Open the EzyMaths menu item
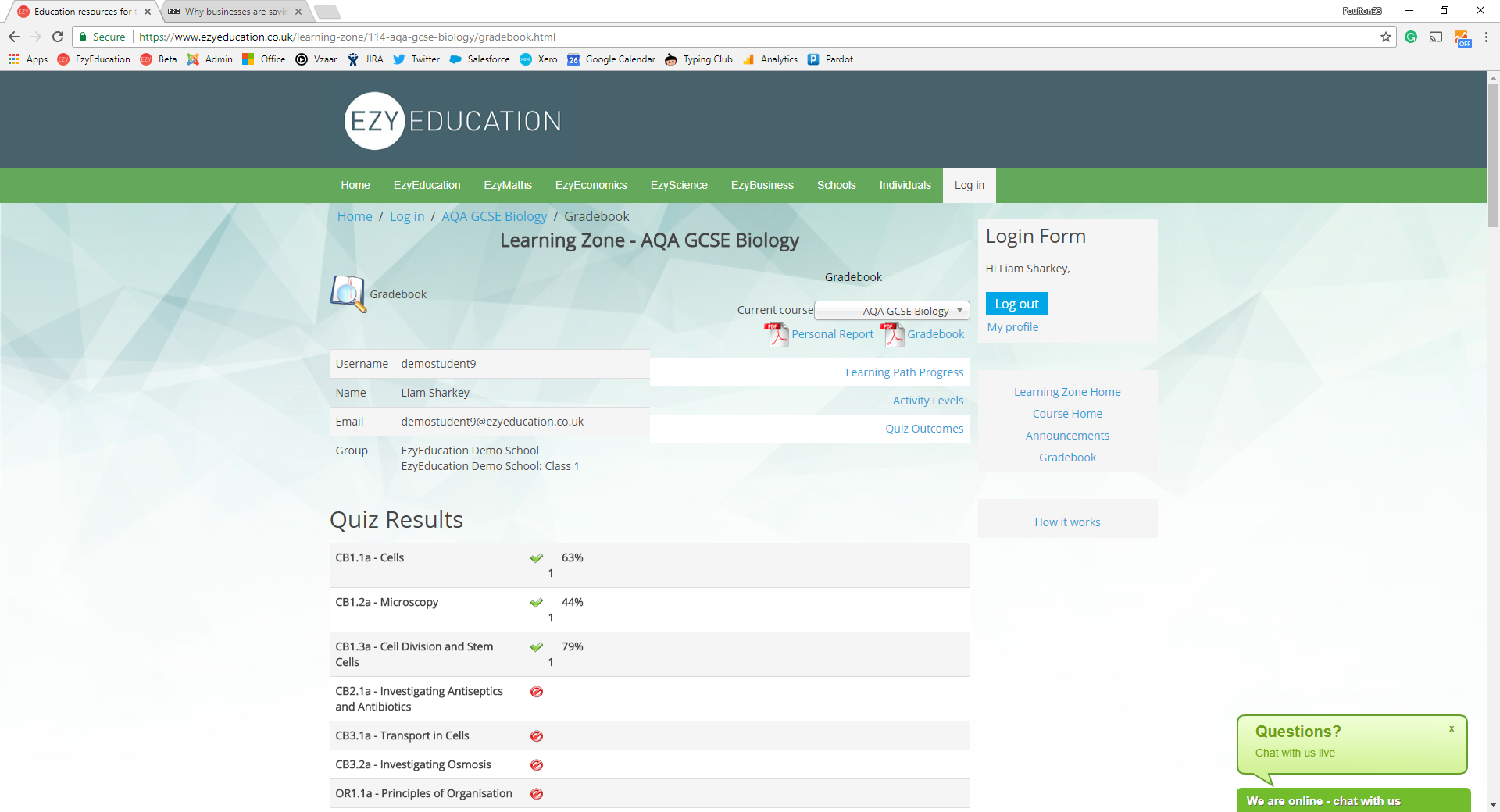 (508, 186)
